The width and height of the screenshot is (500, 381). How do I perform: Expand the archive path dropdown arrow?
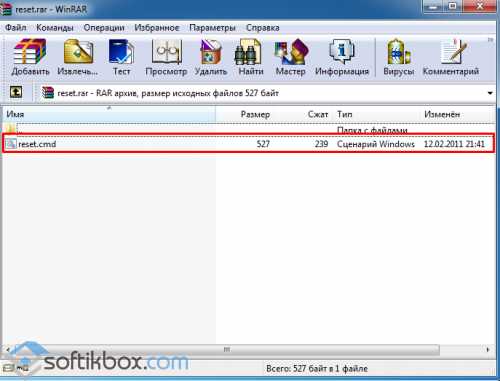490,93
